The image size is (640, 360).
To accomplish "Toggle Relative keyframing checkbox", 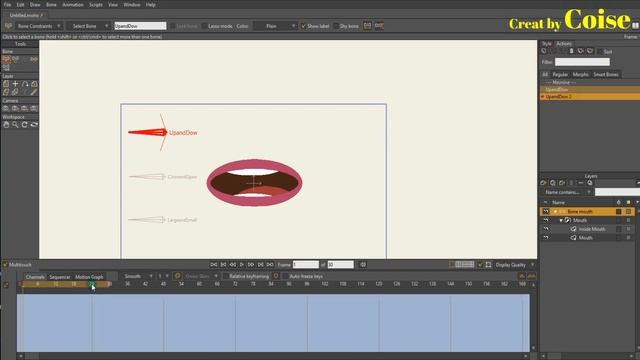I will point(225,276).
